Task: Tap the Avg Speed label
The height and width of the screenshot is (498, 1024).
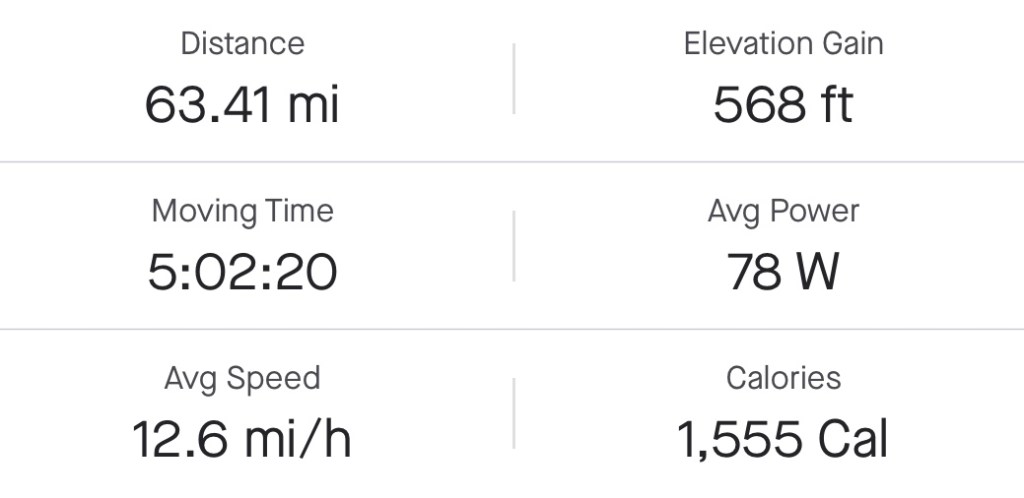Action: coord(242,379)
